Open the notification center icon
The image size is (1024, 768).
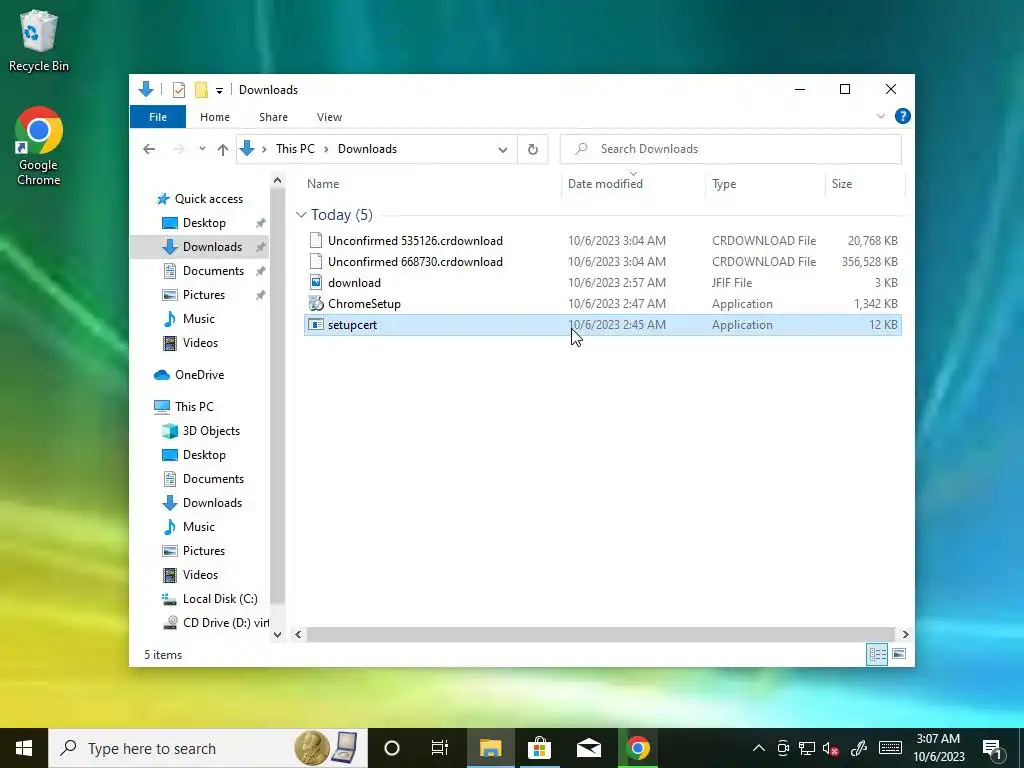tap(992, 749)
